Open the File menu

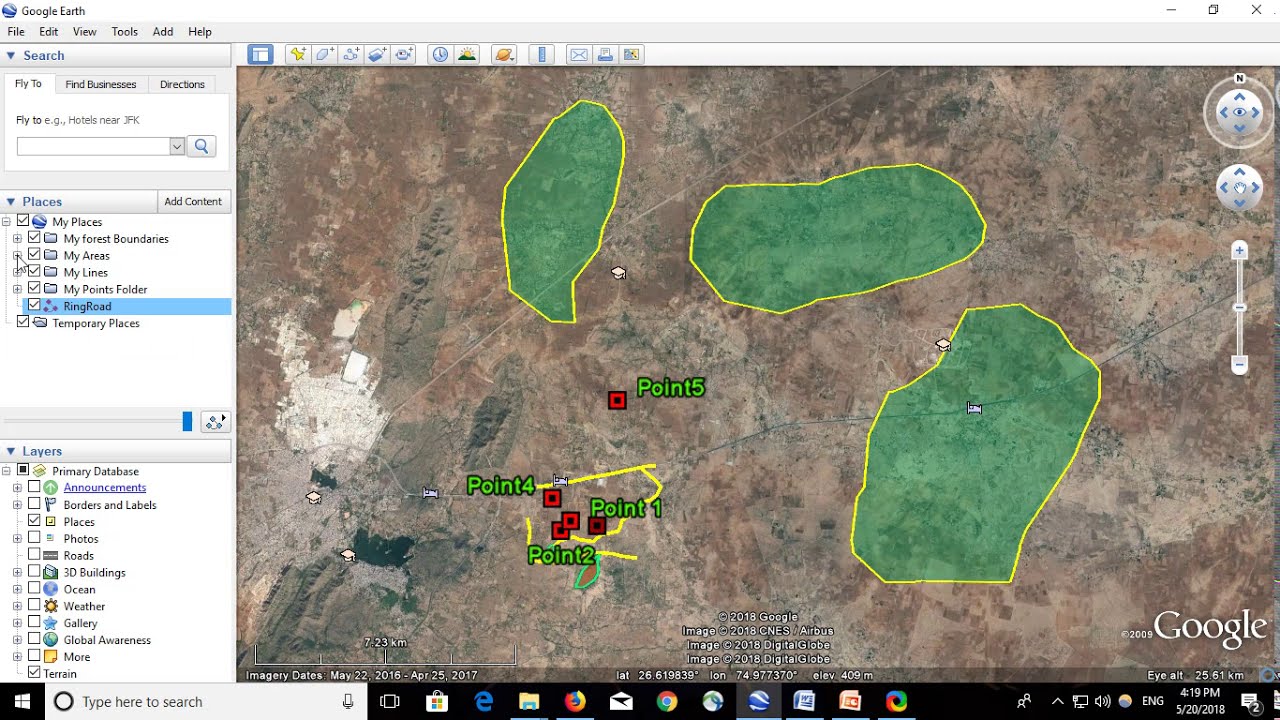click(16, 31)
